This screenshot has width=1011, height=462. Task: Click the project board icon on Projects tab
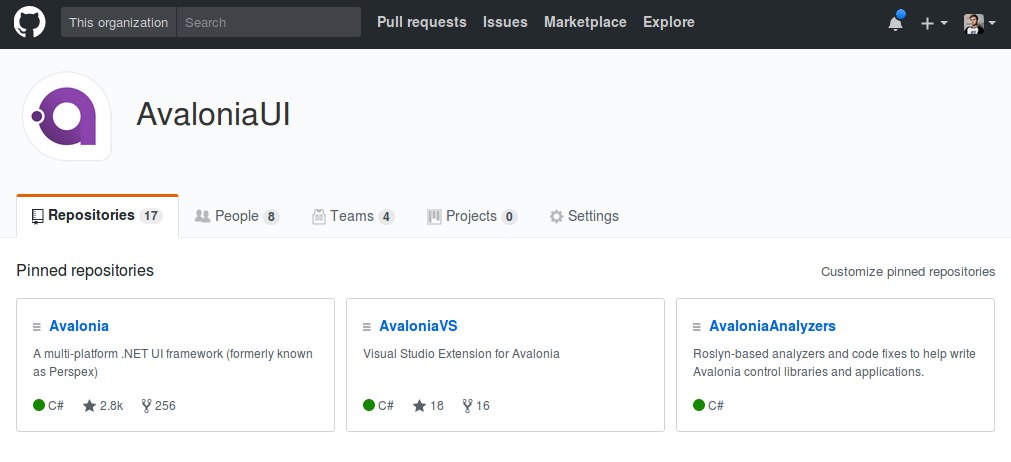(x=434, y=217)
